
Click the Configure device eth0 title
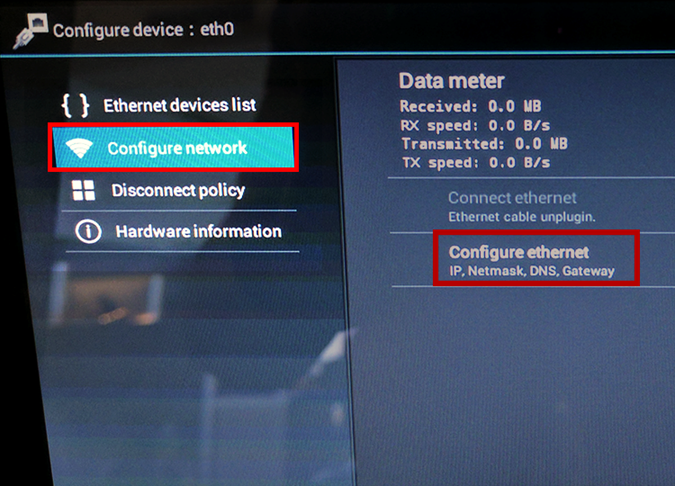[x=143, y=30]
